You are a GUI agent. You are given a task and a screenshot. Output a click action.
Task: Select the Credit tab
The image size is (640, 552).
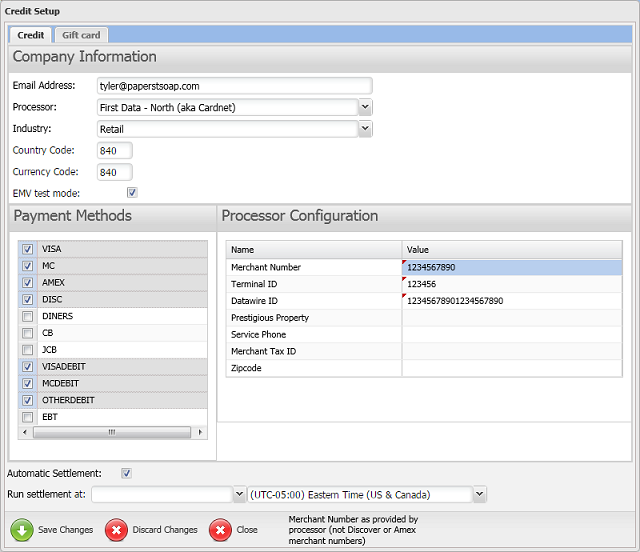pos(30,35)
